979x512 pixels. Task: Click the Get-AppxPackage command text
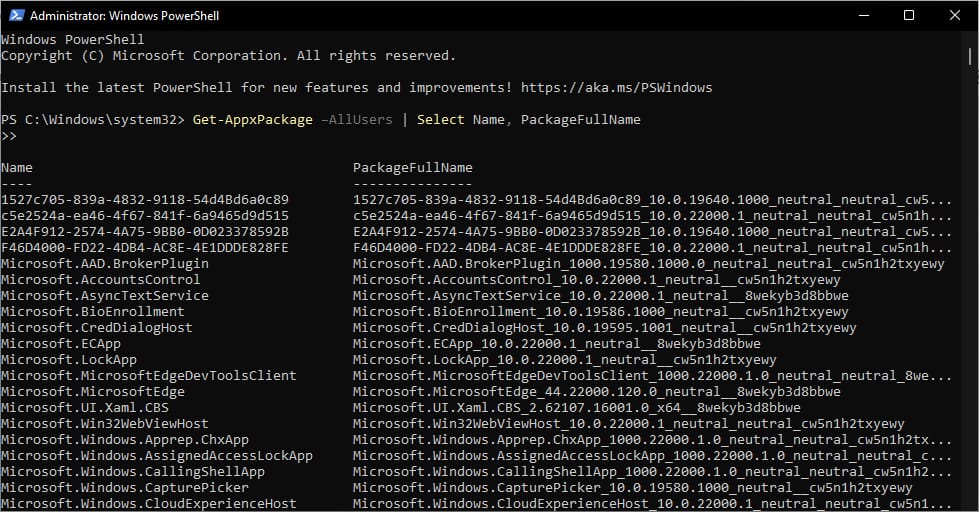[252, 119]
